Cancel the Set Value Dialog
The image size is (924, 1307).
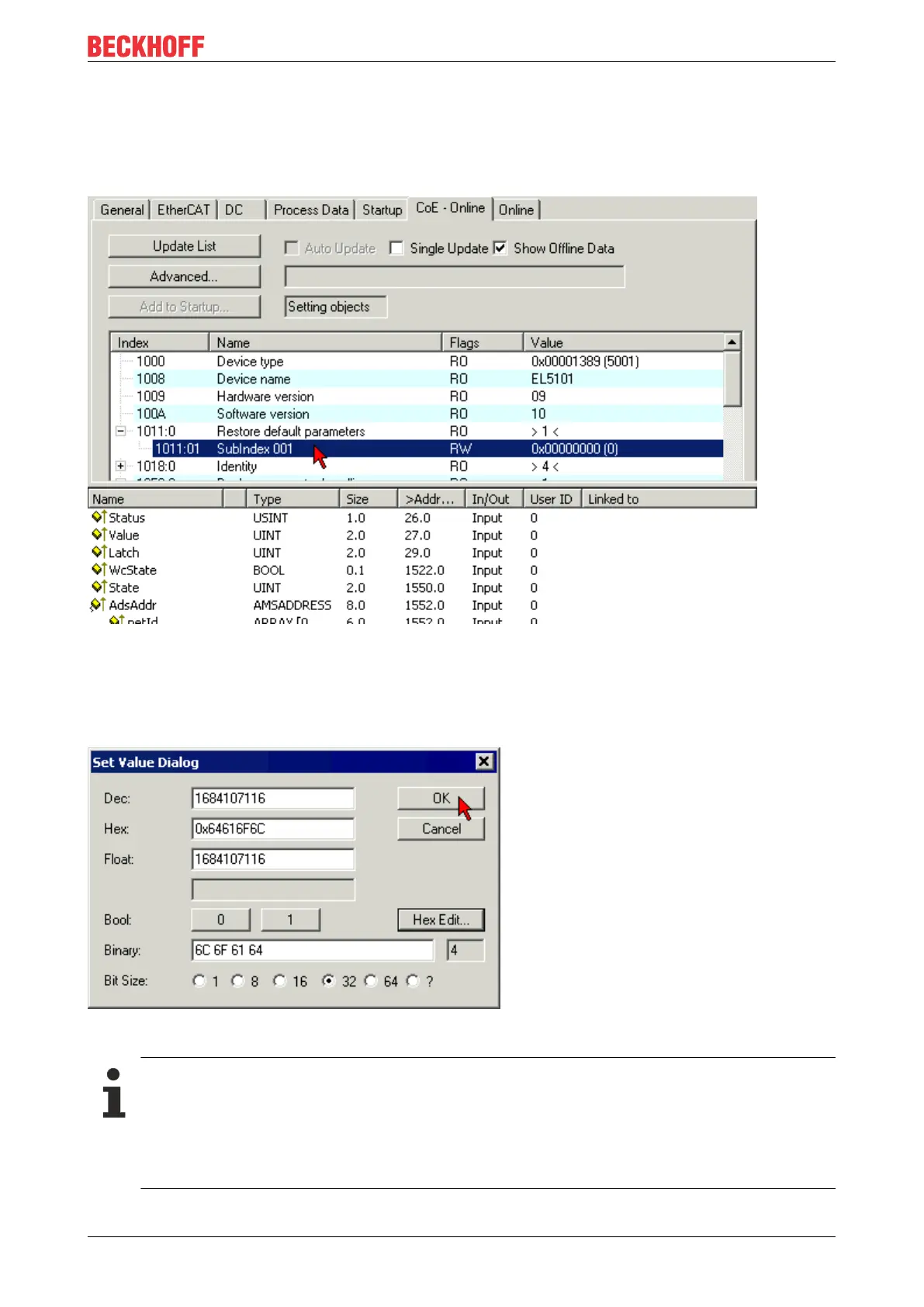pyautogui.click(x=441, y=828)
